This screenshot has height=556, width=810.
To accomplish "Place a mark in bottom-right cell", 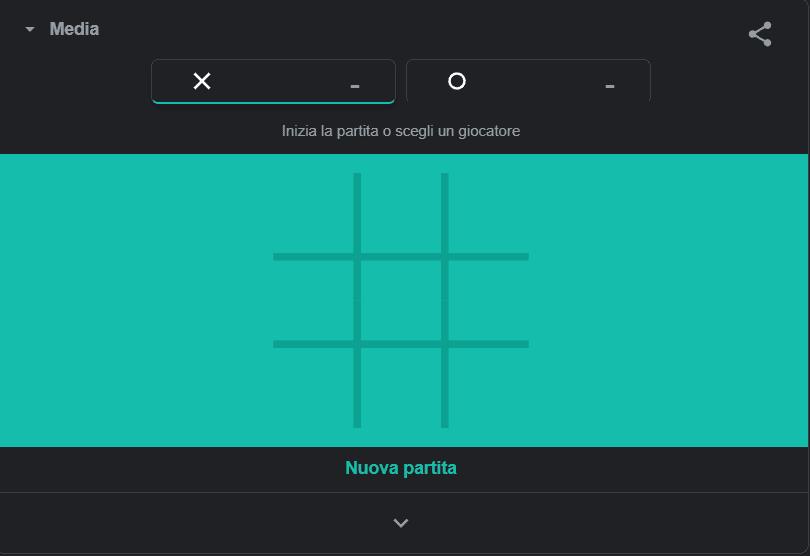I will coord(489,388).
